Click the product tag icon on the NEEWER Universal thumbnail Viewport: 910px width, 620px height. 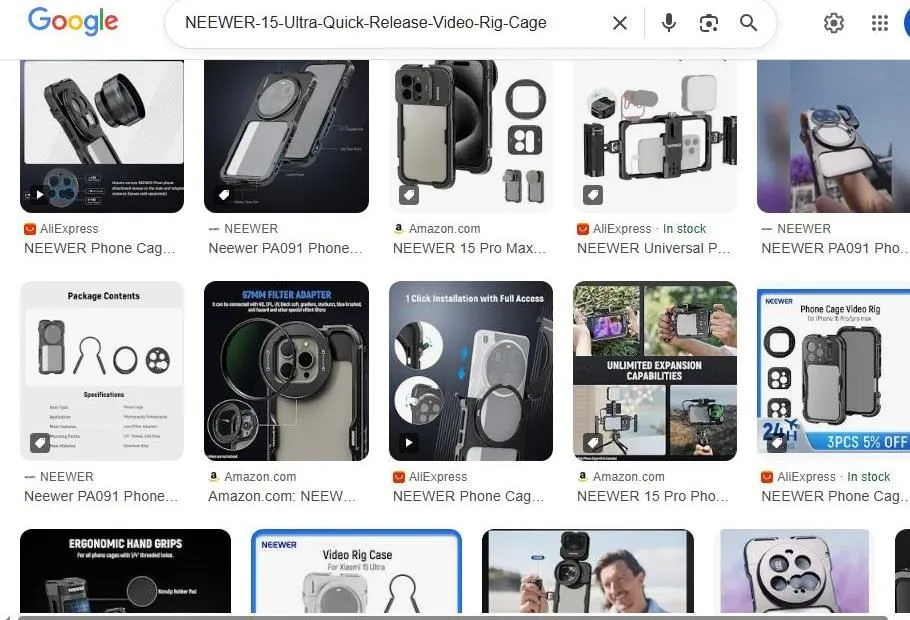point(593,194)
